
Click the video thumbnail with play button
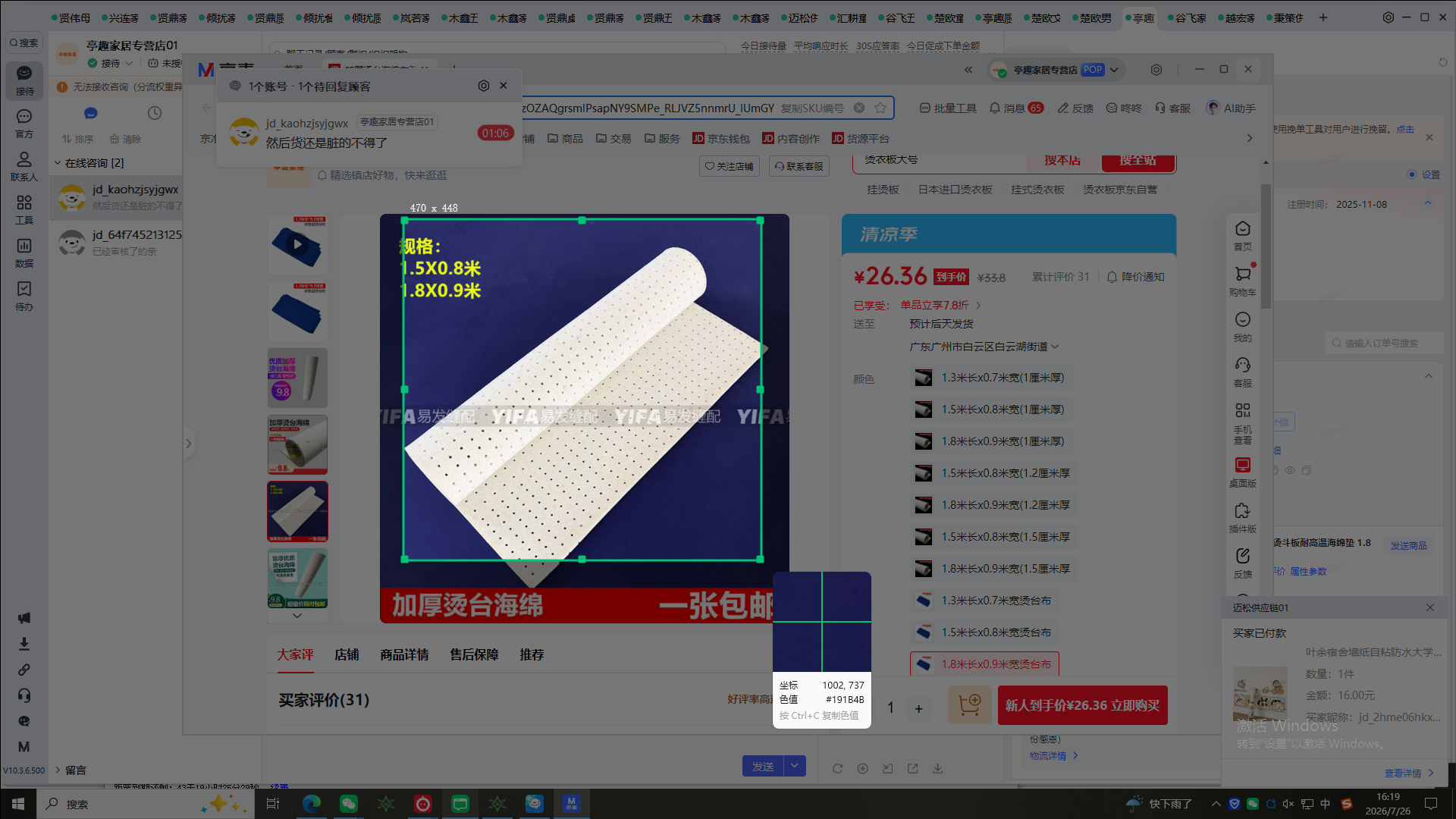(297, 244)
